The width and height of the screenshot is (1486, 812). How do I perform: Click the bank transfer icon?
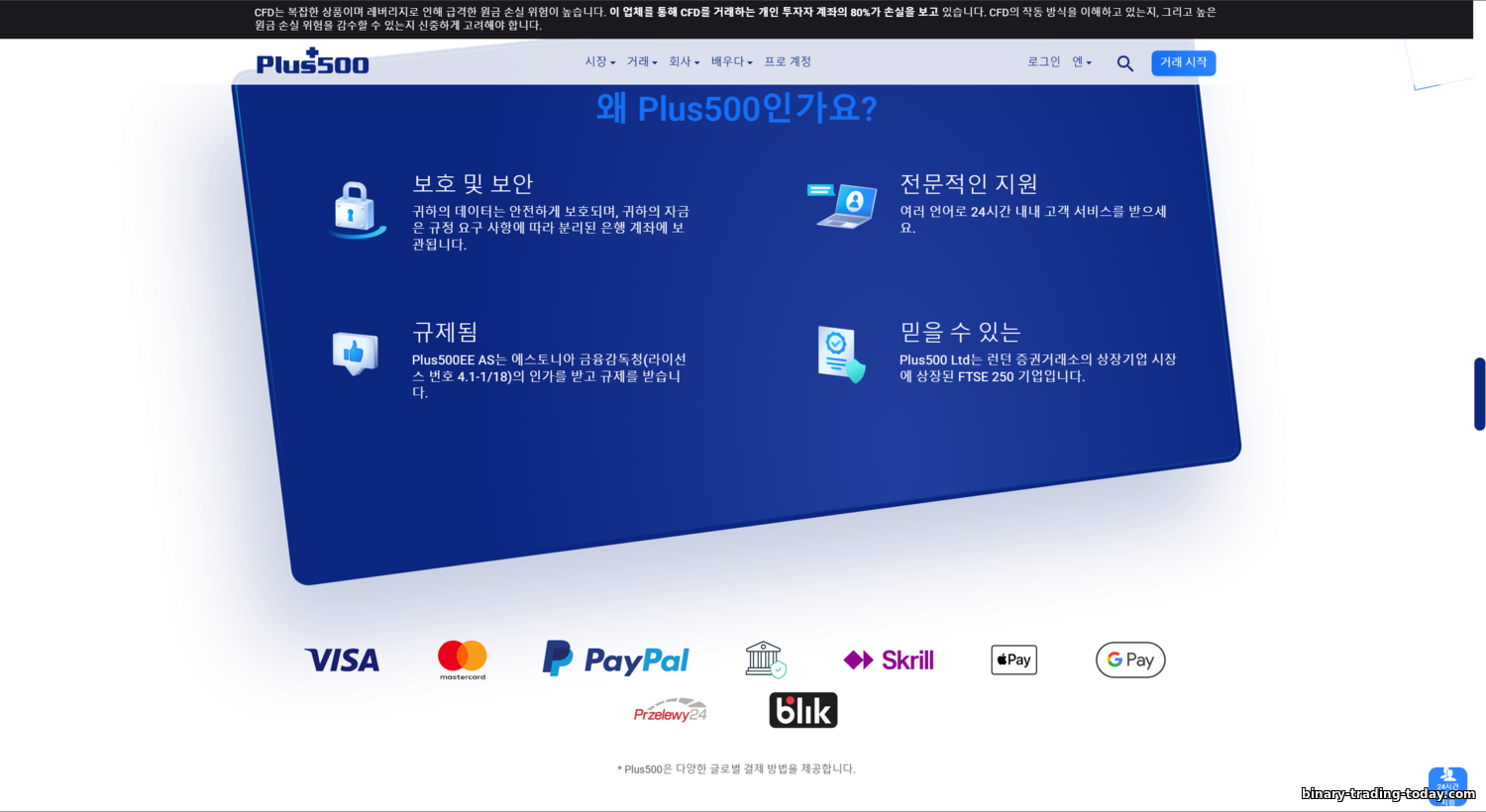click(x=765, y=660)
